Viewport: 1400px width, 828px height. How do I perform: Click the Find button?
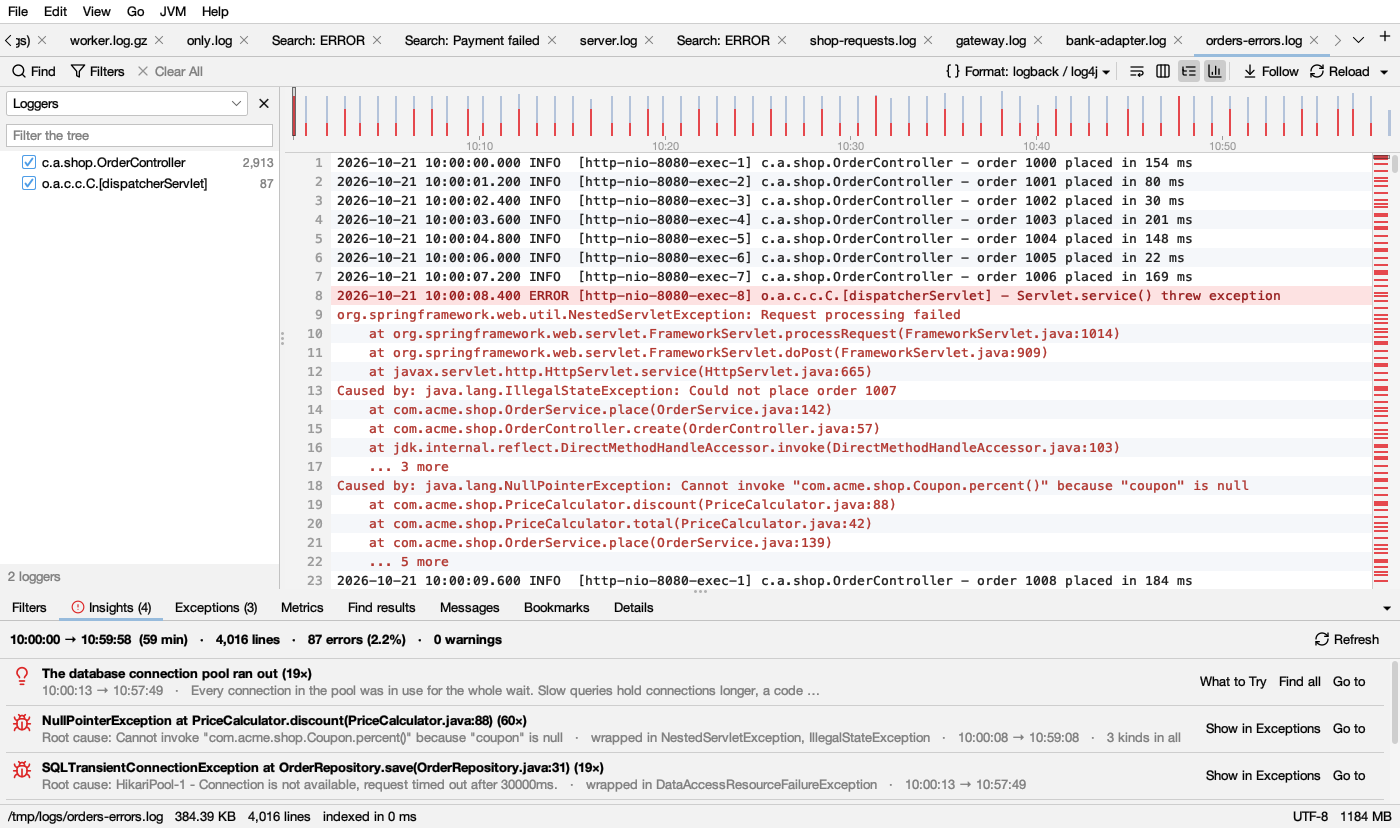[x=34, y=71]
